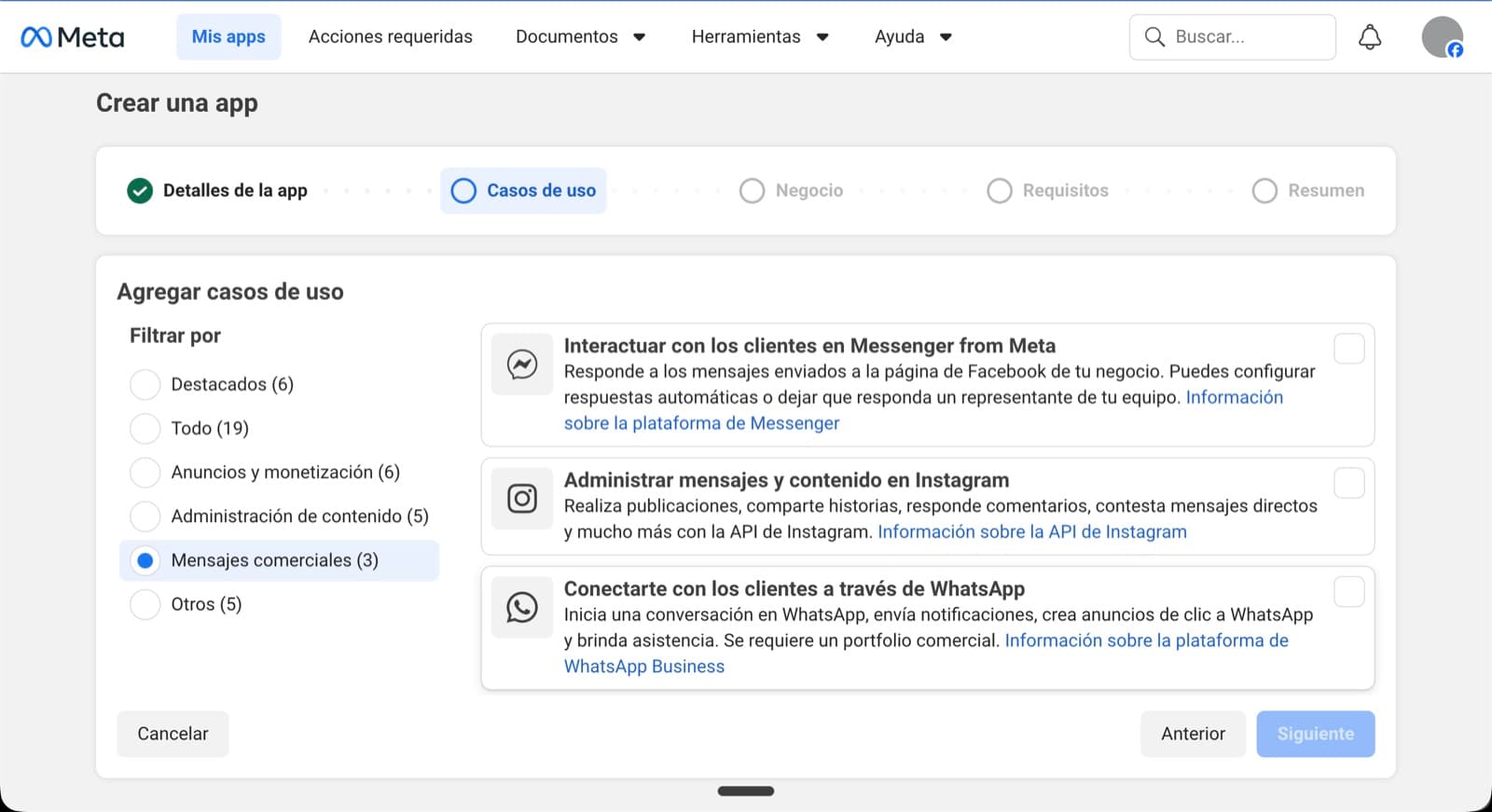Open the Mis apps tab
The width and height of the screenshot is (1492, 812).
pos(228,37)
